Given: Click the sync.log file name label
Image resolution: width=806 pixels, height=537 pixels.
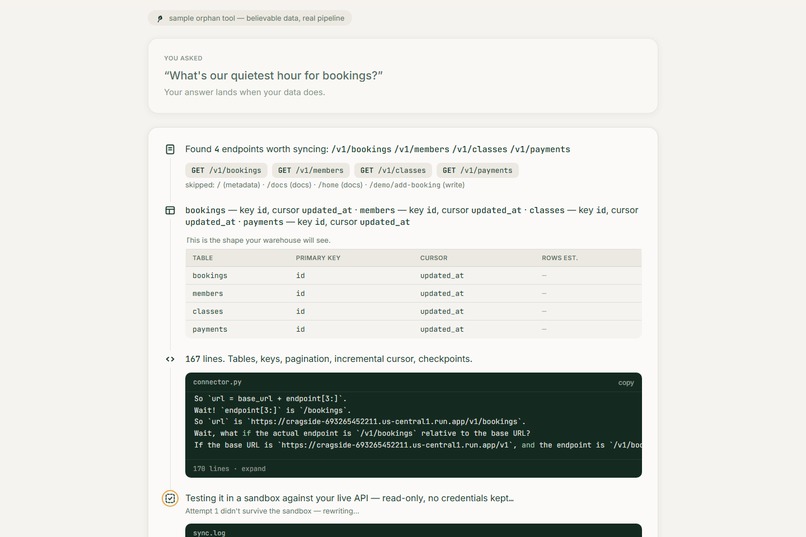Looking at the screenshot, I should [x=209, y=533].
